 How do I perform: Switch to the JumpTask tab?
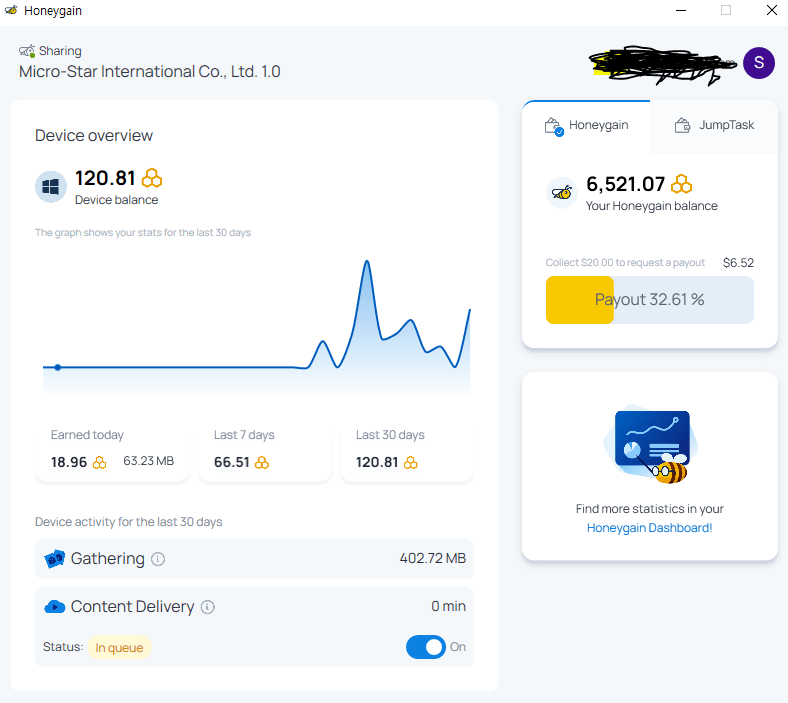click(714, 126)
